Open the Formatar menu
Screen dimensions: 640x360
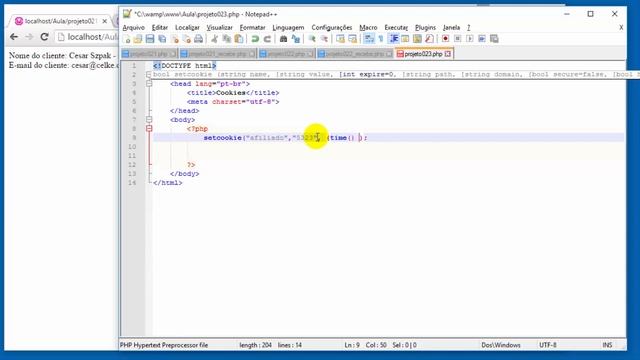click(252, 27)
